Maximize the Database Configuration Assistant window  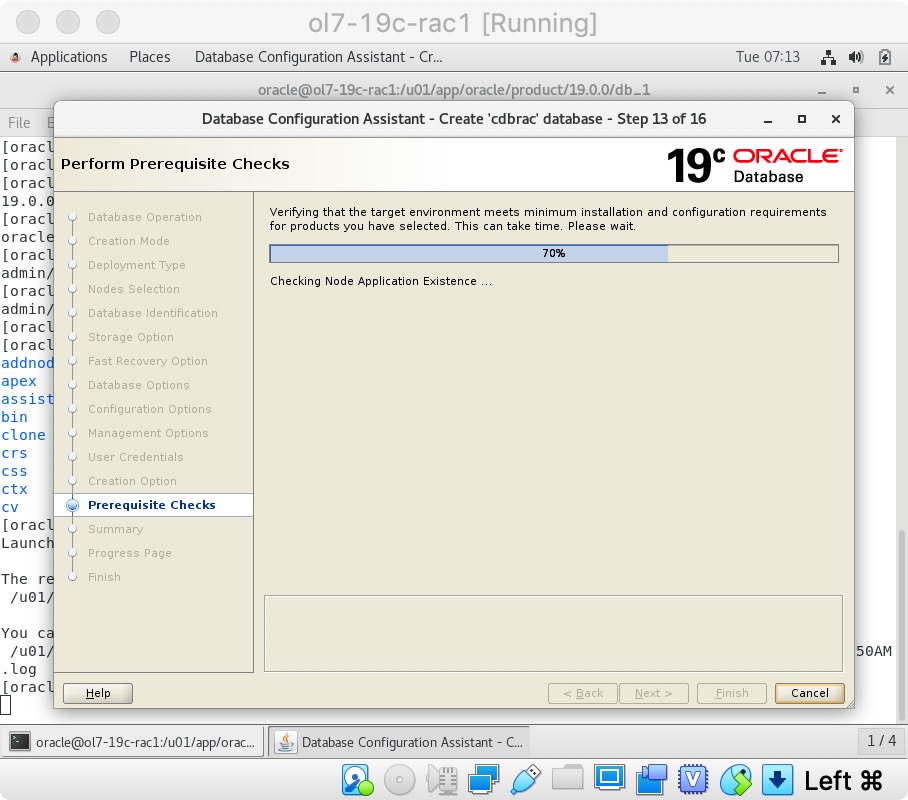coord(801,119)
